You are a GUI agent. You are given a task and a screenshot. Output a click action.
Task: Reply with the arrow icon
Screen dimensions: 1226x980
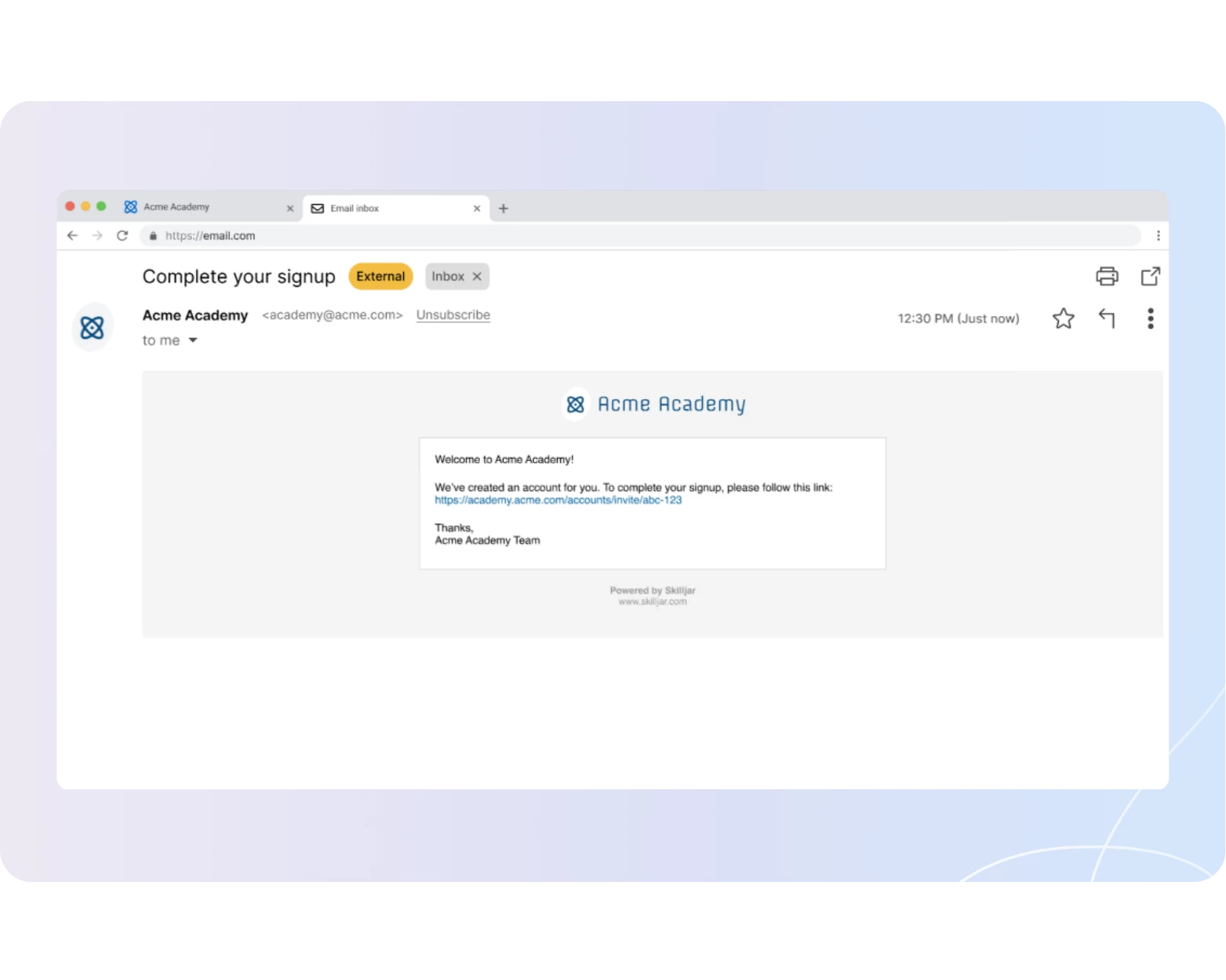(x=1107, y=318)
